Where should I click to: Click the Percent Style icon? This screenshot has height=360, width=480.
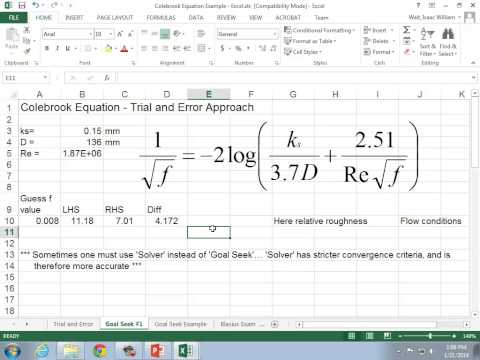click(238, 49)
